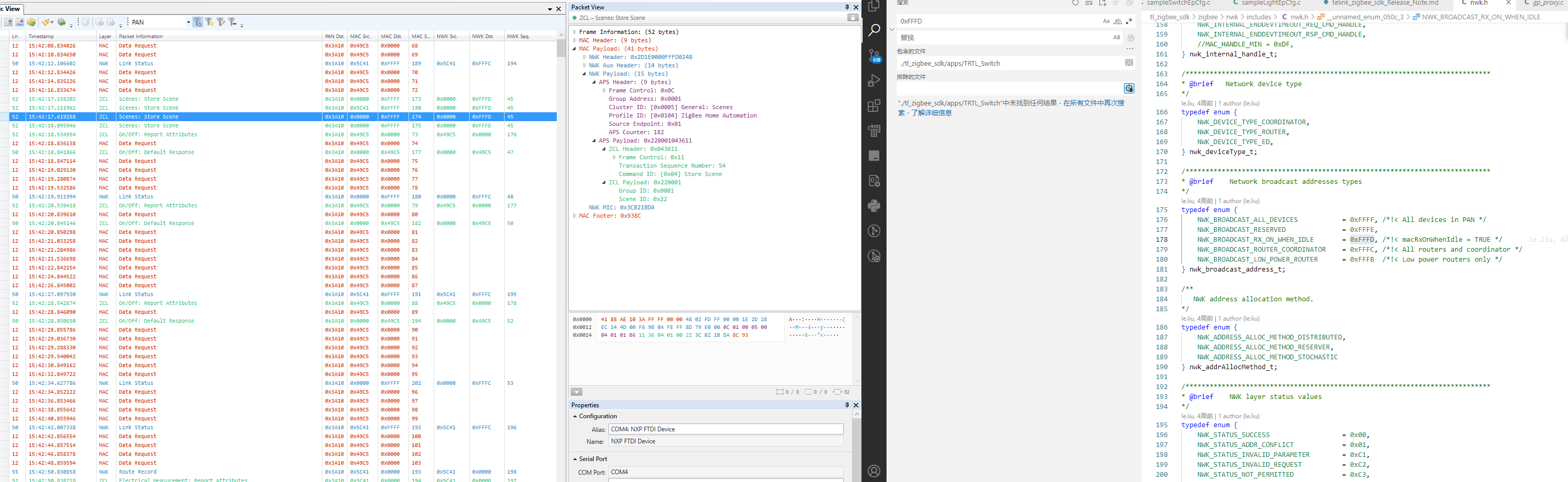Click the yellow reload capture icon
Image resolution: width=1568 pixels, height=482 pixels.
tap(31, 22)
